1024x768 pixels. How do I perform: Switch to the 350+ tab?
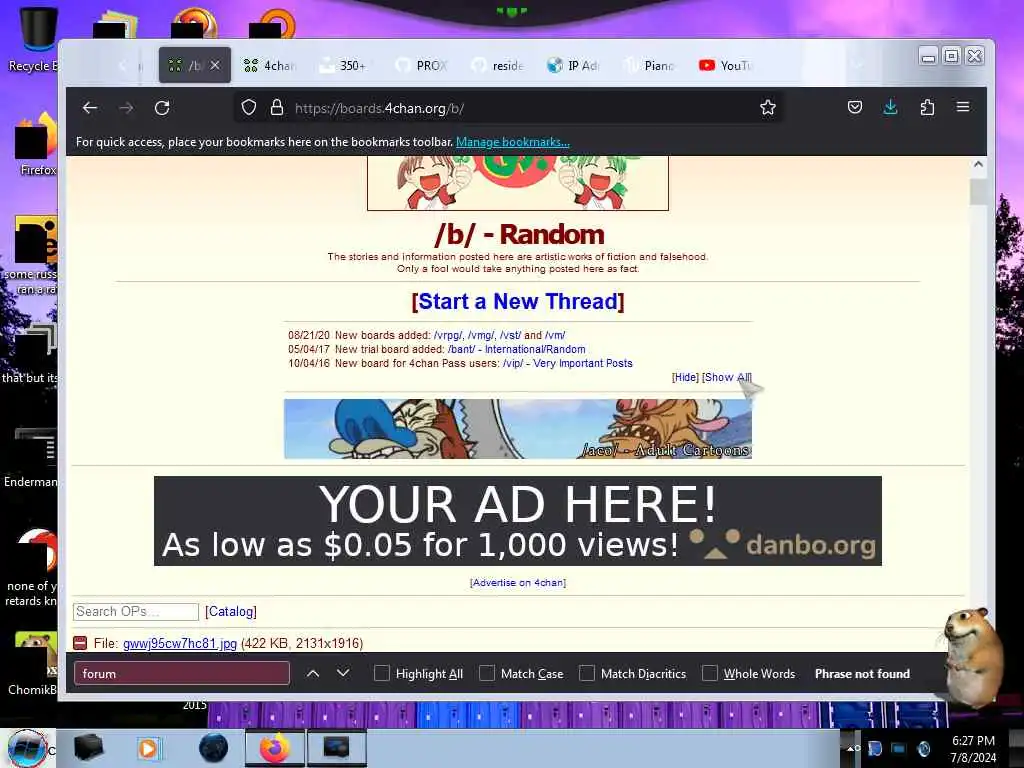344,65
